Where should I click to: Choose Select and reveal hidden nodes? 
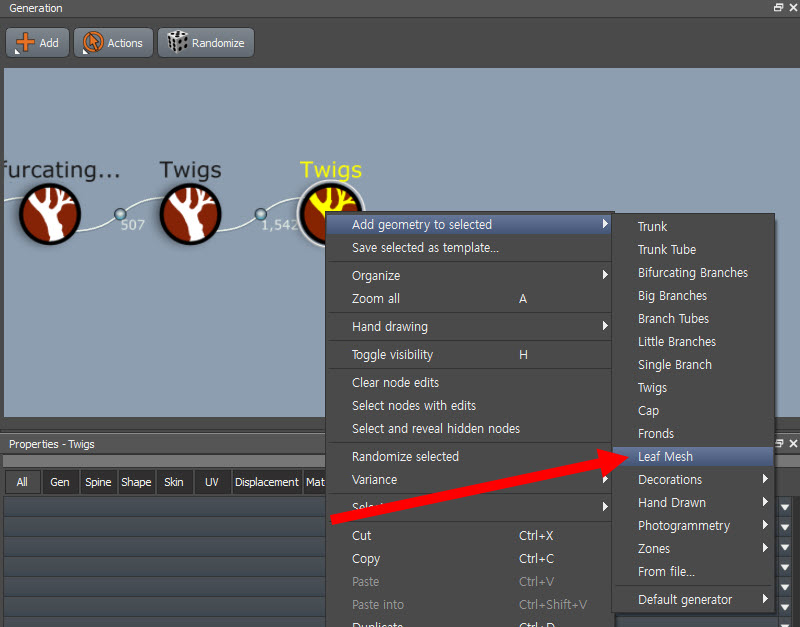click(x=469, y=429)
